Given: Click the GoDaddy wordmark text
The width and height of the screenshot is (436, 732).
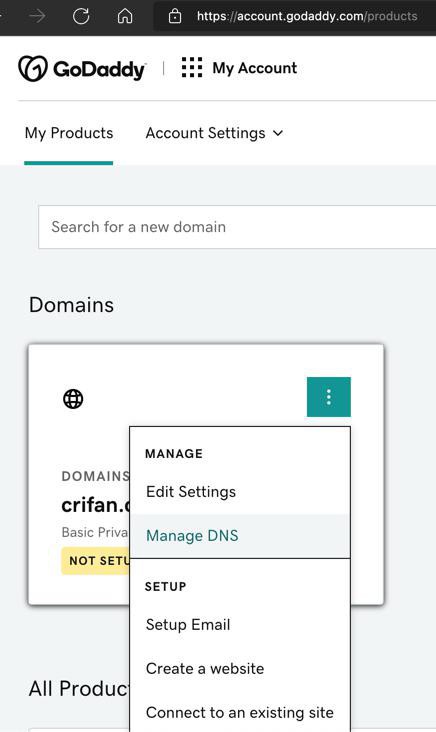Looking at the screenshot, I should [99, 70].
